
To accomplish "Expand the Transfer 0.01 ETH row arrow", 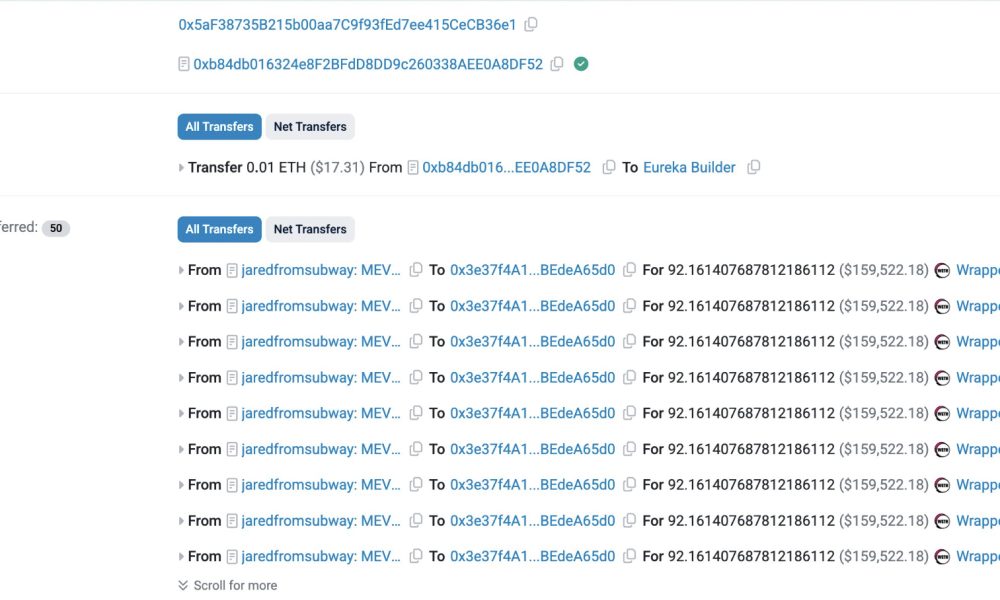I will click(x=181, y=168).
